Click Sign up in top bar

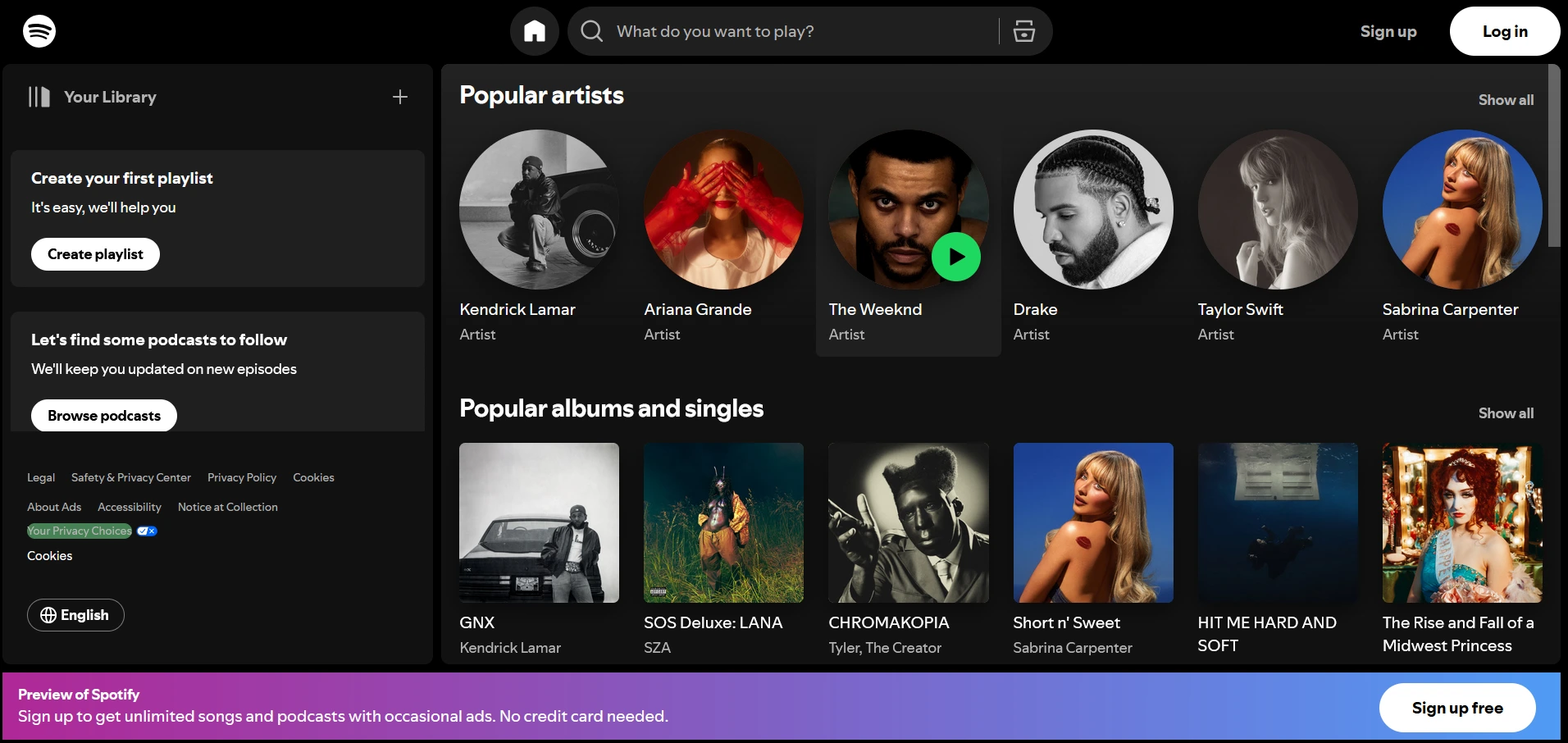[1388, 31]
